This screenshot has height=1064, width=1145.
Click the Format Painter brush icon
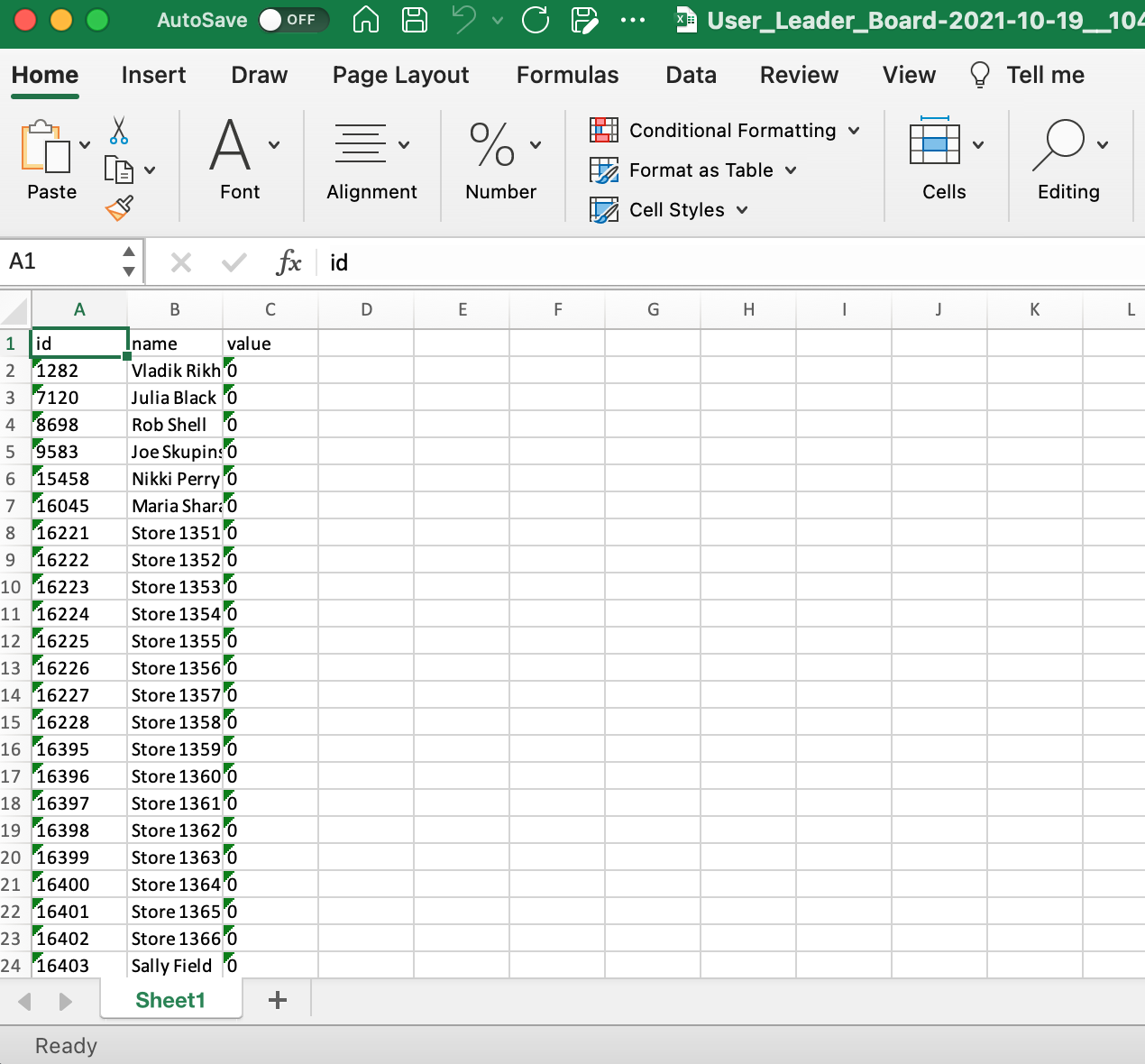118,208
